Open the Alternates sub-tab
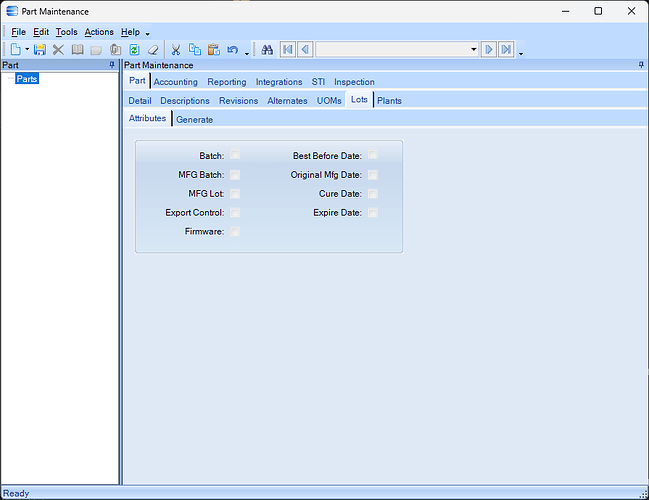This screenshot has height=500, width=649. click(x=287, y=101)
